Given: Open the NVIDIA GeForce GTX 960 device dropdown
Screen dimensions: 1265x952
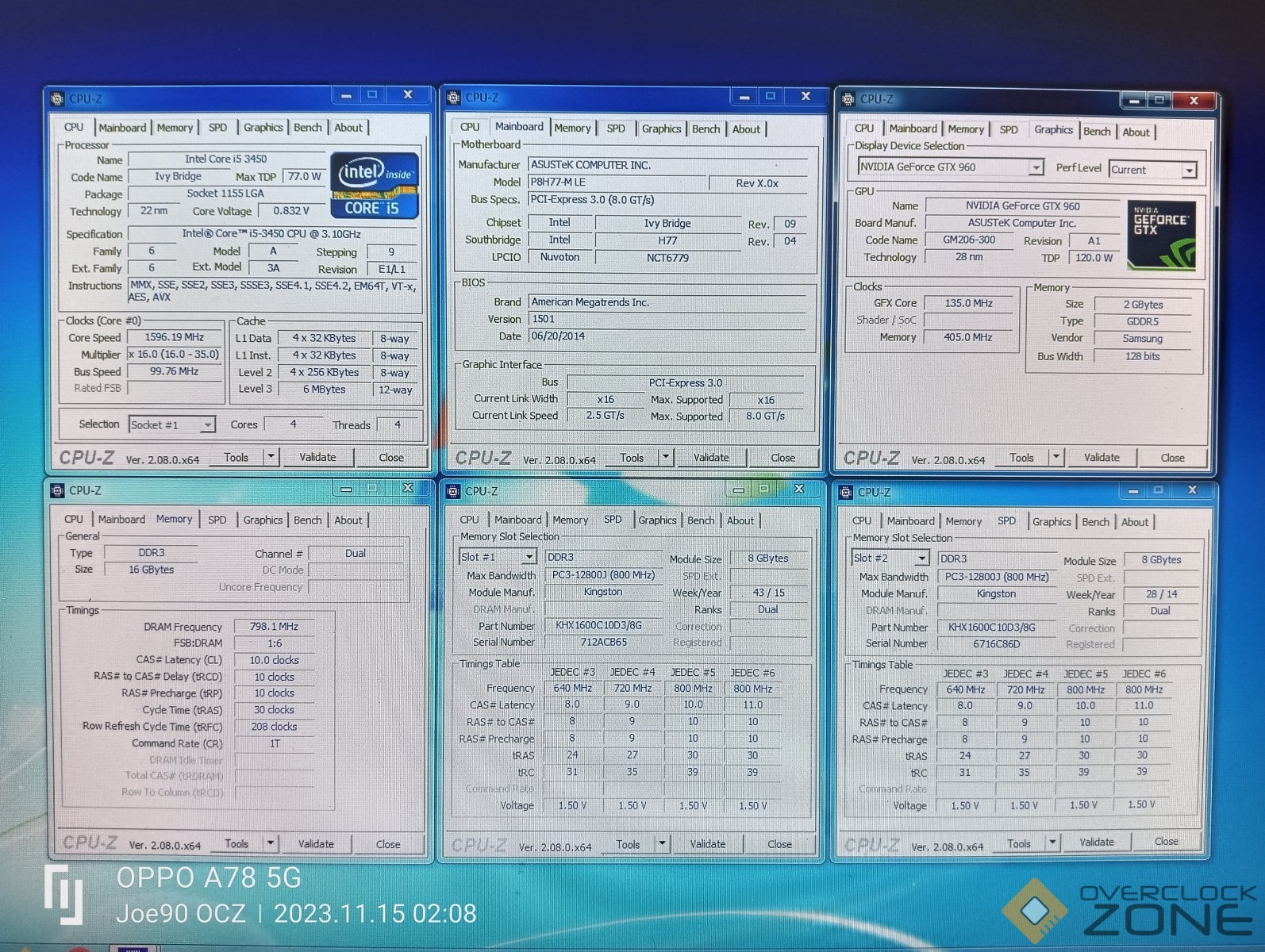Looking at the screenshot, I should tap(951, 167).
